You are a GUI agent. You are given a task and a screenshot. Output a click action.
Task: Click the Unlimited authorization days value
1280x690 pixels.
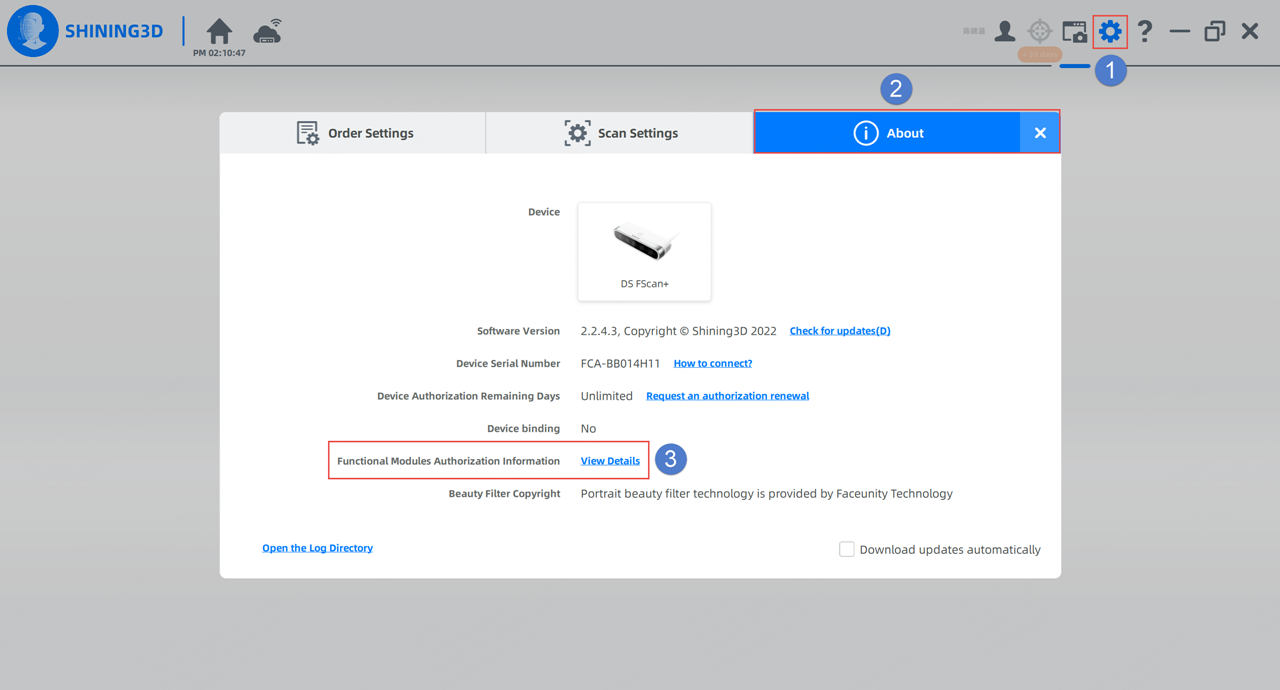point(606,396)
